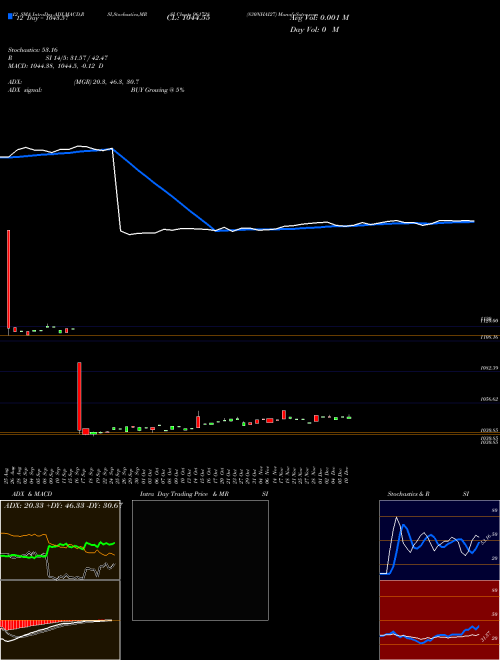Click the 'SI 14/3: 31.57 / 42.47' readout
Image resolution: width=500 pixels, height=660 pixels.
77,58
